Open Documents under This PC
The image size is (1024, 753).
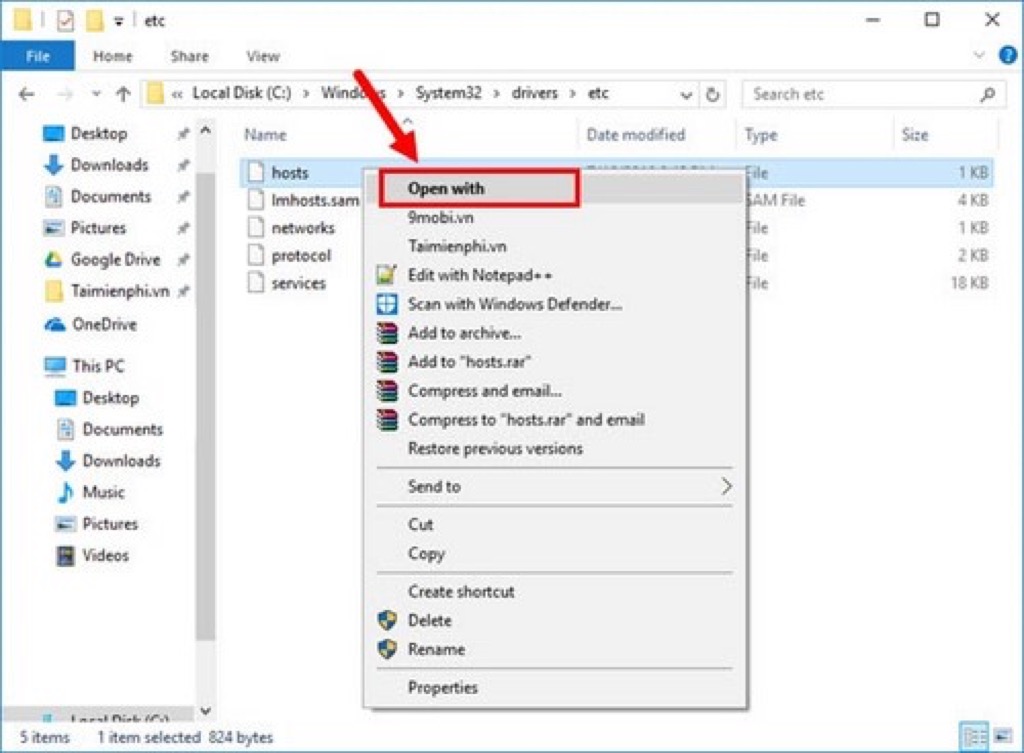coord(122,429)
